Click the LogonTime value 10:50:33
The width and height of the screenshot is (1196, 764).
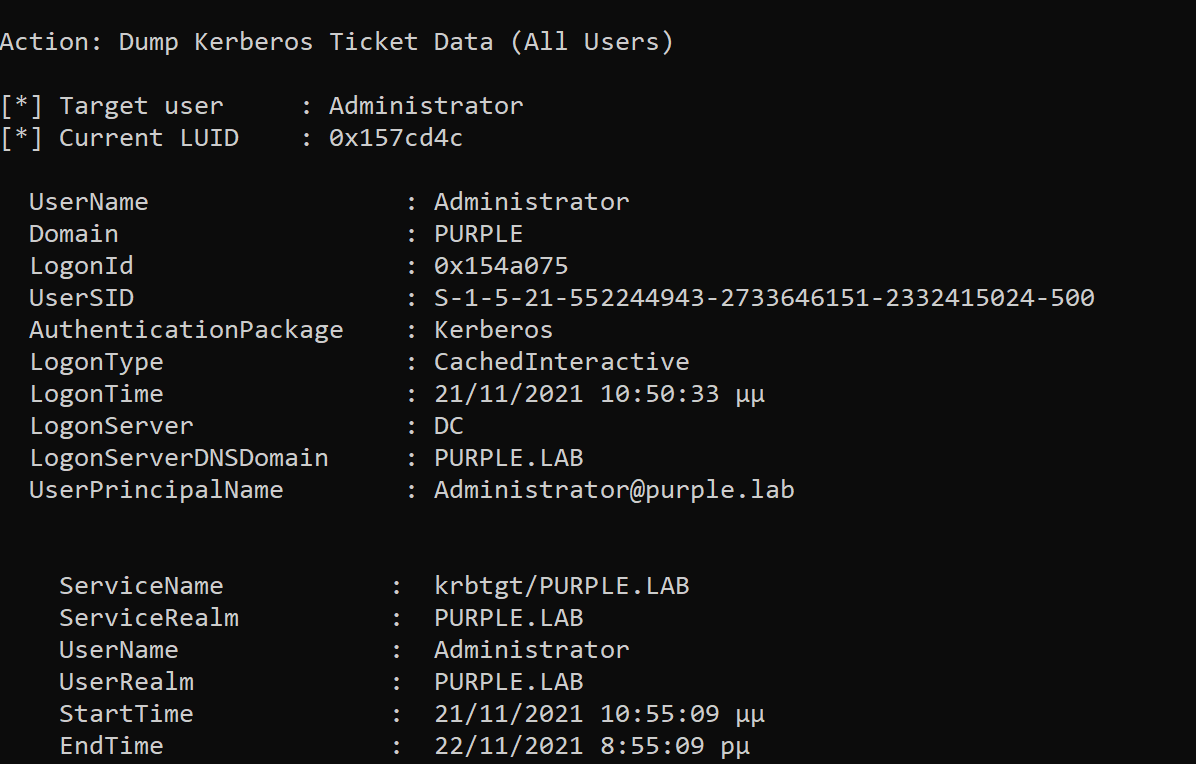click(x=599, y=394)
